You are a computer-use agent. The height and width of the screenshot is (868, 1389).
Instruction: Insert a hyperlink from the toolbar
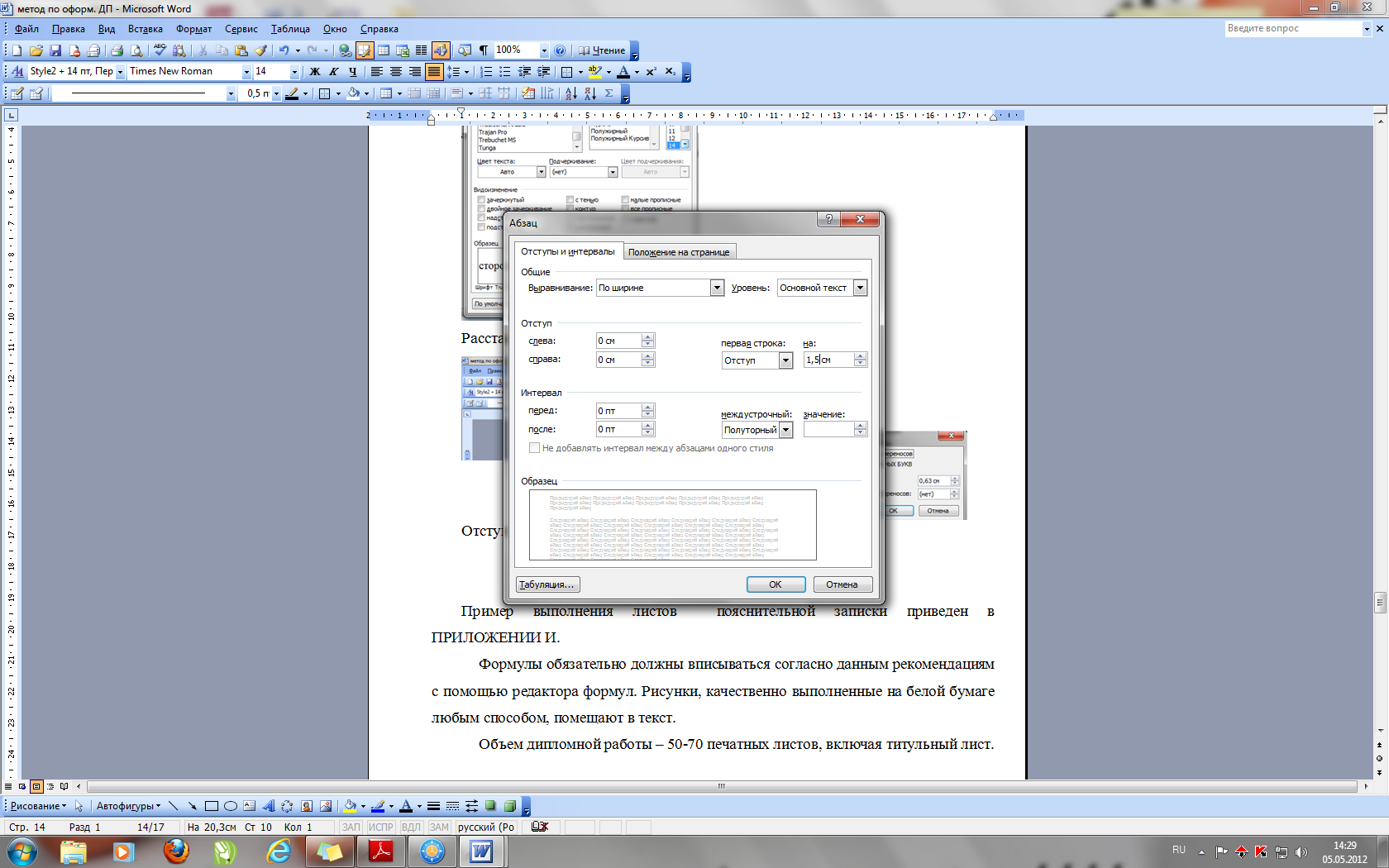coord(345,50)
